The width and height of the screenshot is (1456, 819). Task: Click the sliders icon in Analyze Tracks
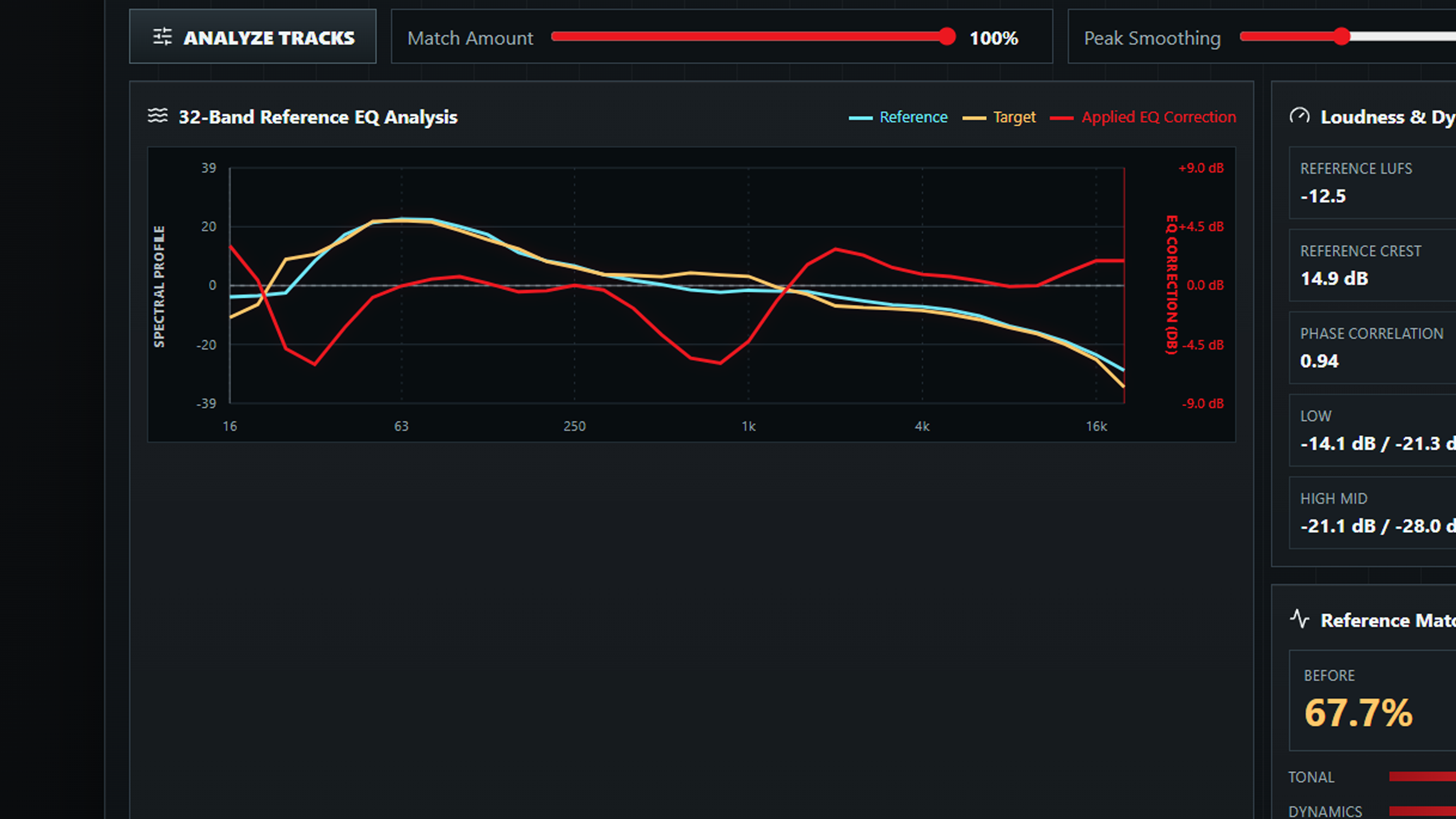point(163,37)
